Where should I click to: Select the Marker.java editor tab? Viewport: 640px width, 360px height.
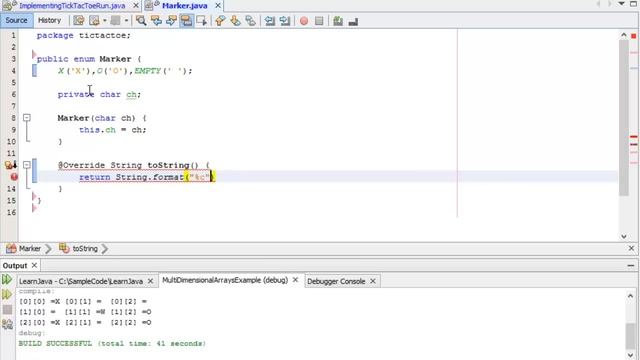tap(184, 6)
